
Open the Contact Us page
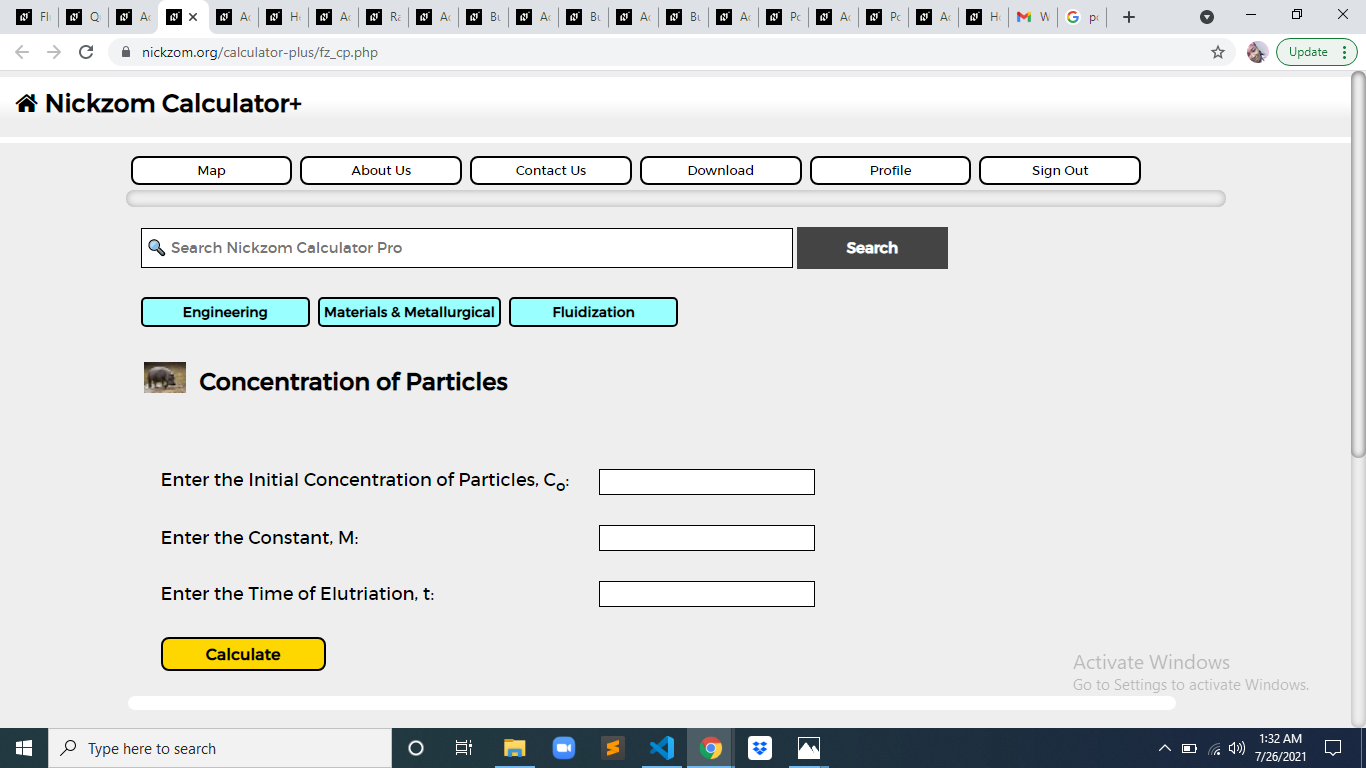point(551,170)
